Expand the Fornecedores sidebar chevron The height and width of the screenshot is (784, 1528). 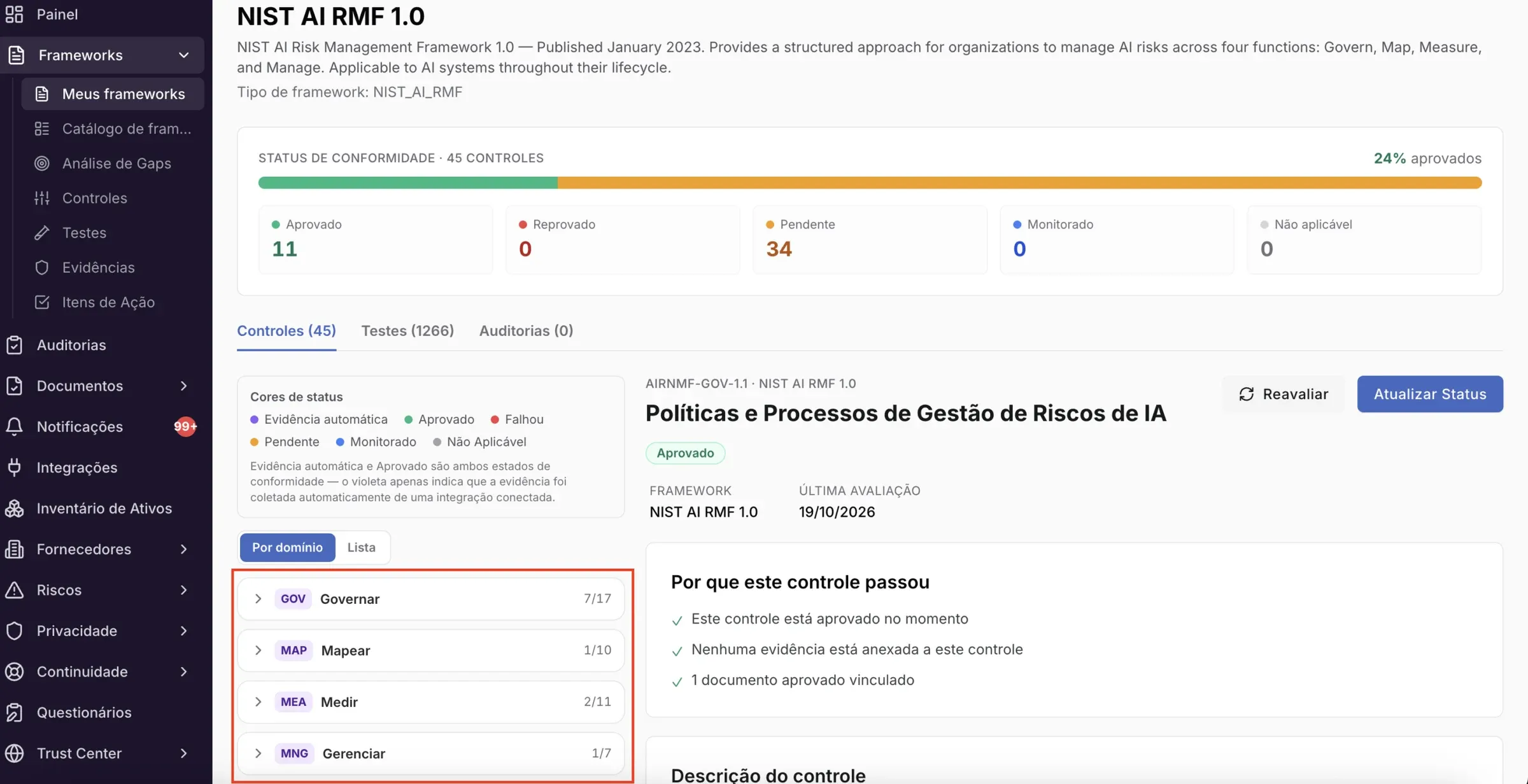pyautogui.click(x=183, y=549)
